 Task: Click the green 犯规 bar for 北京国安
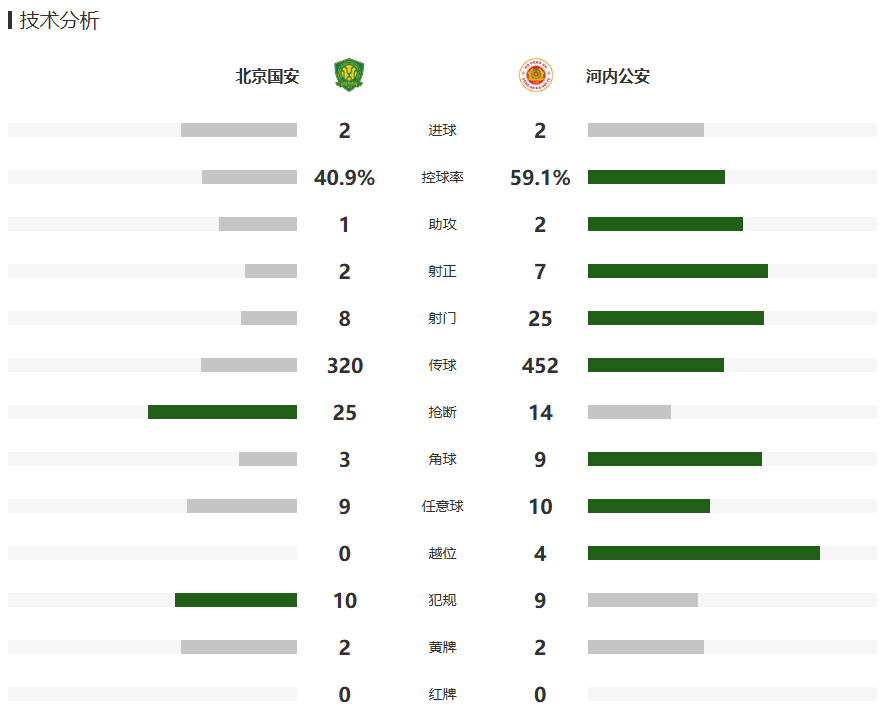click(236, 600)
